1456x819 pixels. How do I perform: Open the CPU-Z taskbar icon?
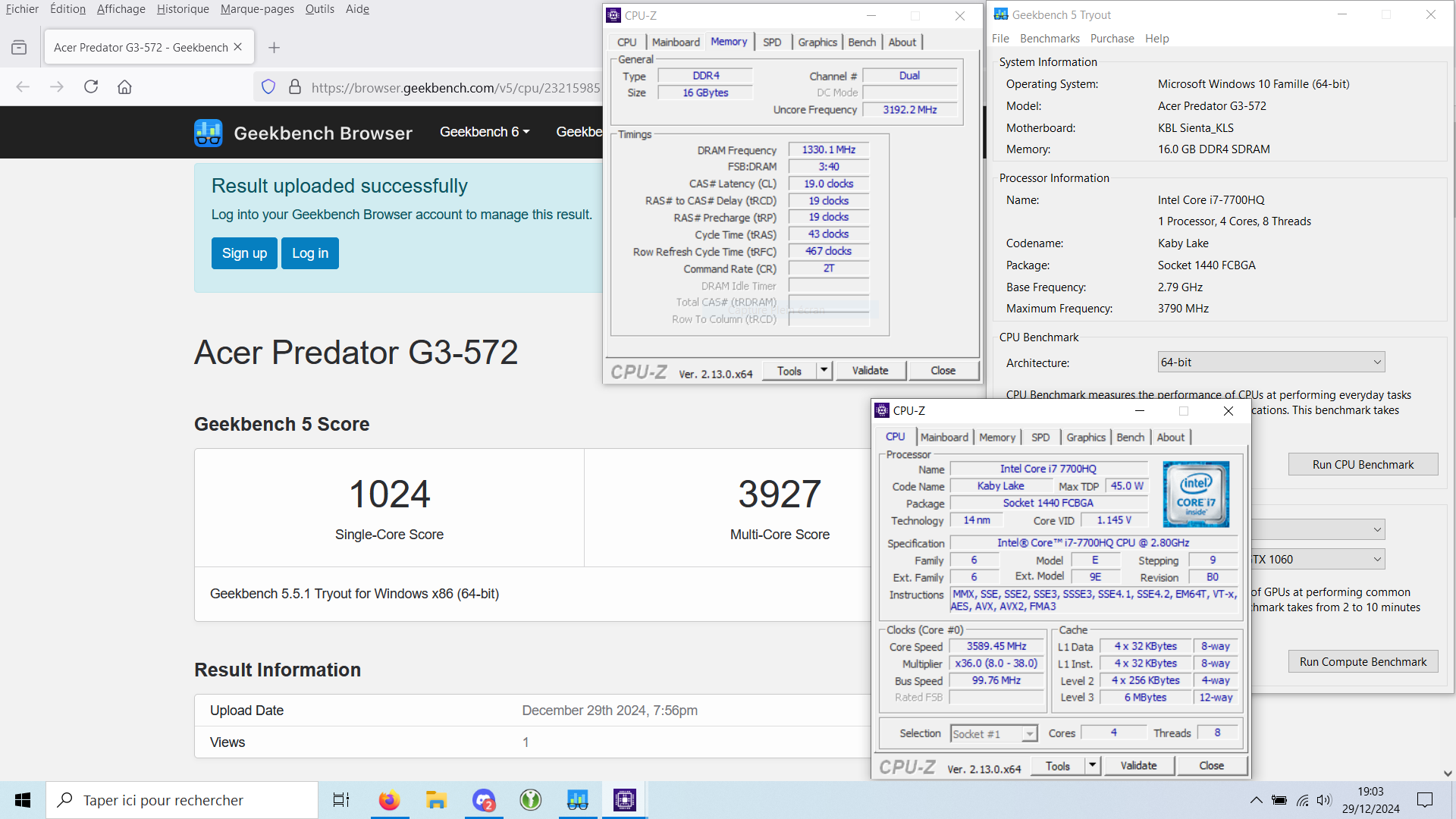(x=625, y=800)
